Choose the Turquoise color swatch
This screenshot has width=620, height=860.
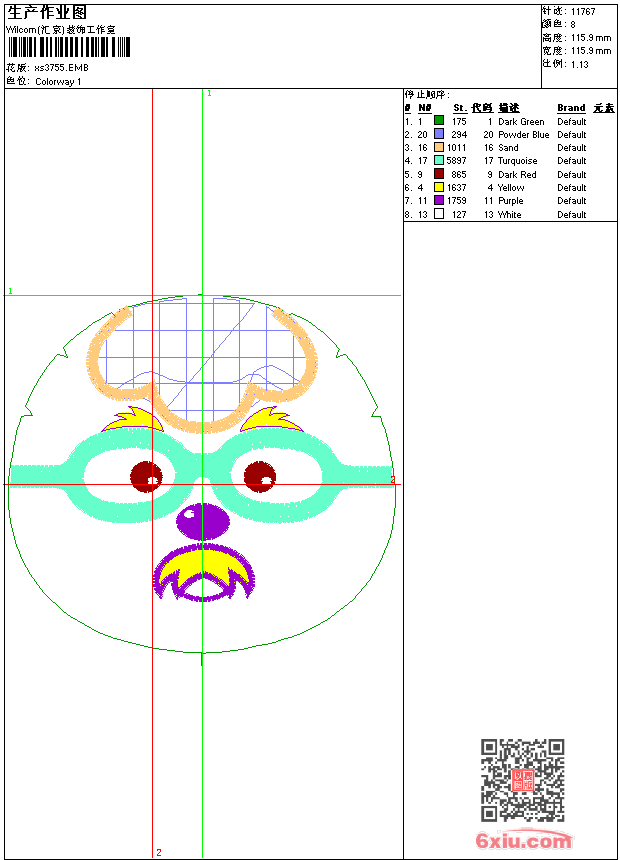(x=439, y=160)
